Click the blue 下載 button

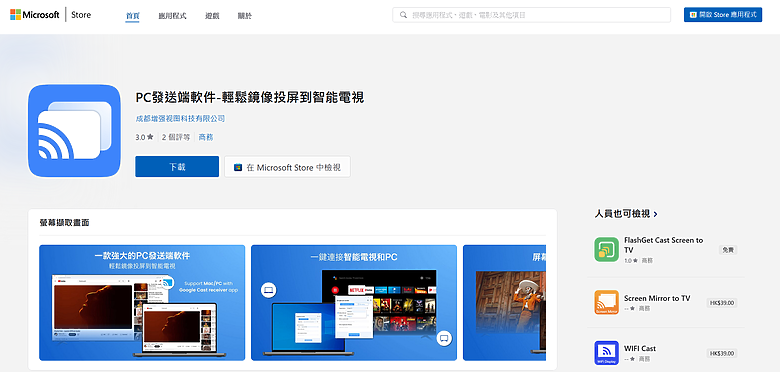pyautogui.click(x=177, y=167)
